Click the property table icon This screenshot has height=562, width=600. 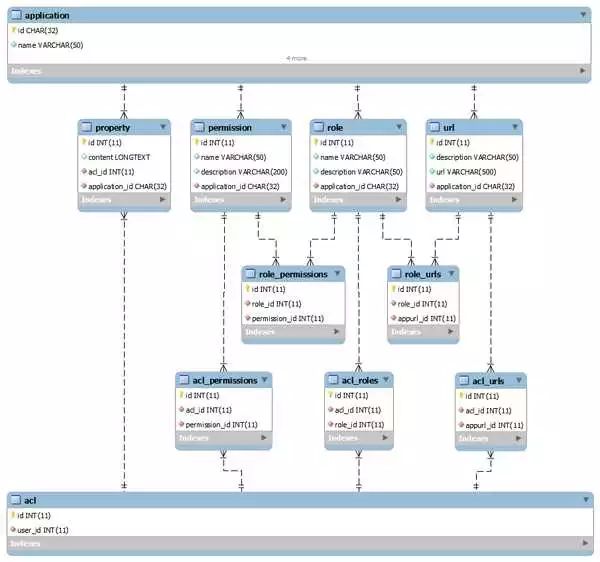coord(86,127)
